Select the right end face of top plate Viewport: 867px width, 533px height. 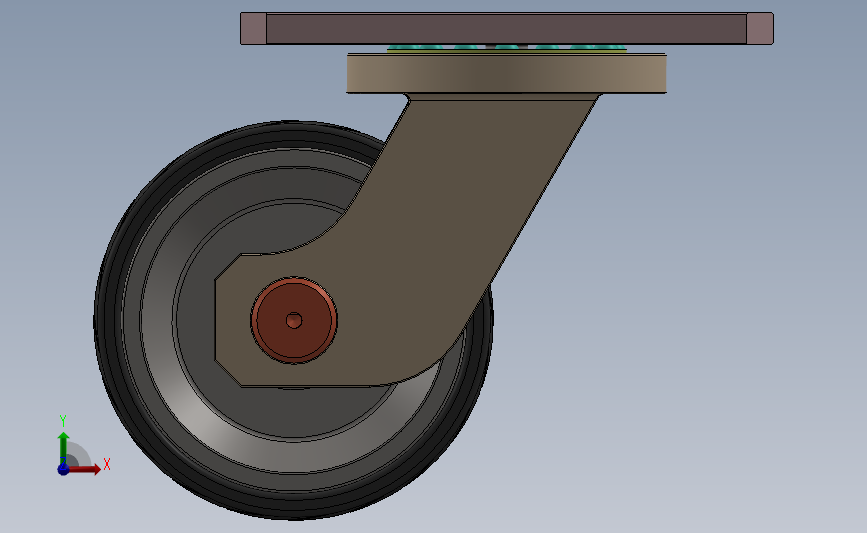(x=760, y=29)
